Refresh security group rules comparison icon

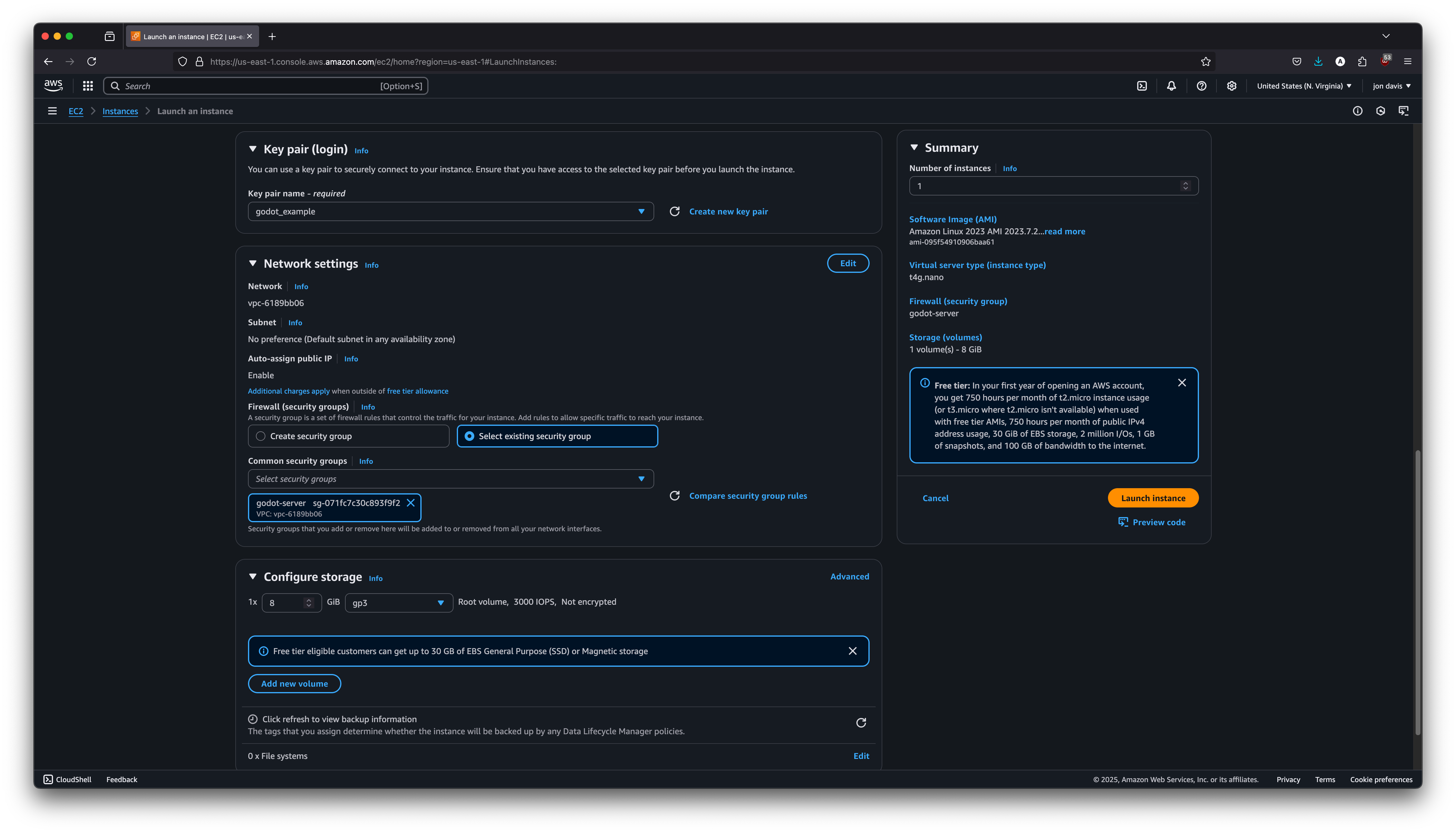click(675, 496)
